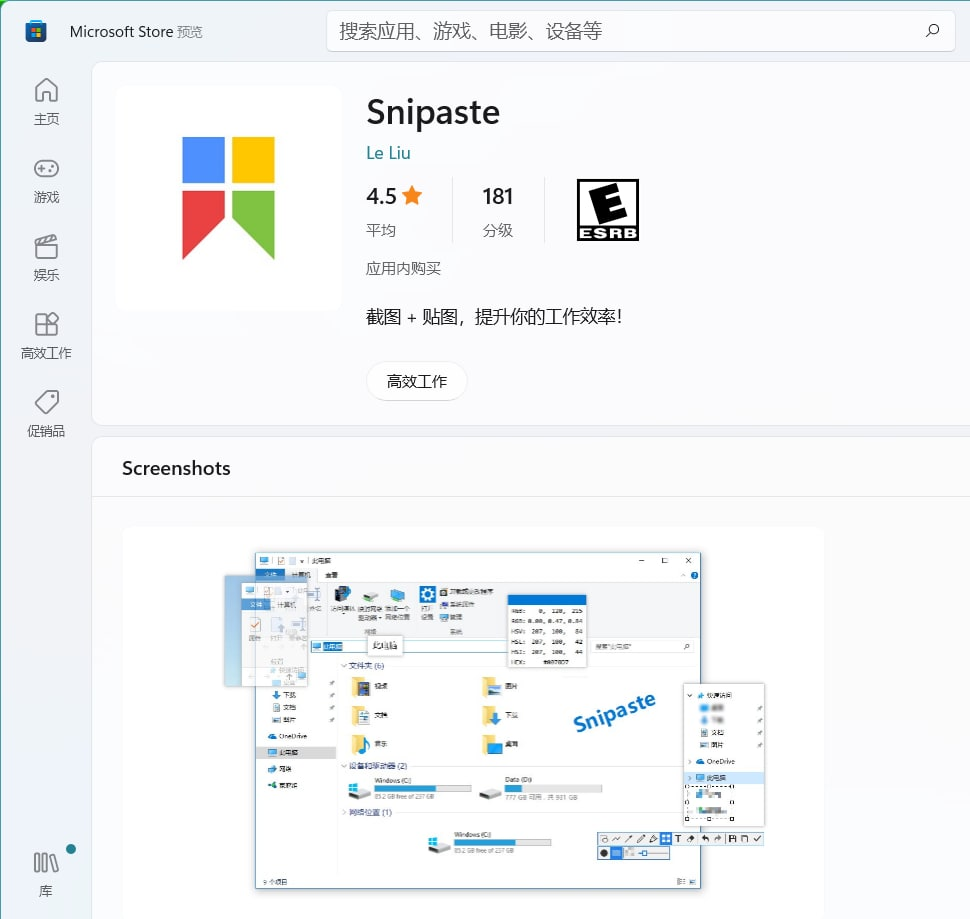Click the Snipaste app logo image

[228, 198]
